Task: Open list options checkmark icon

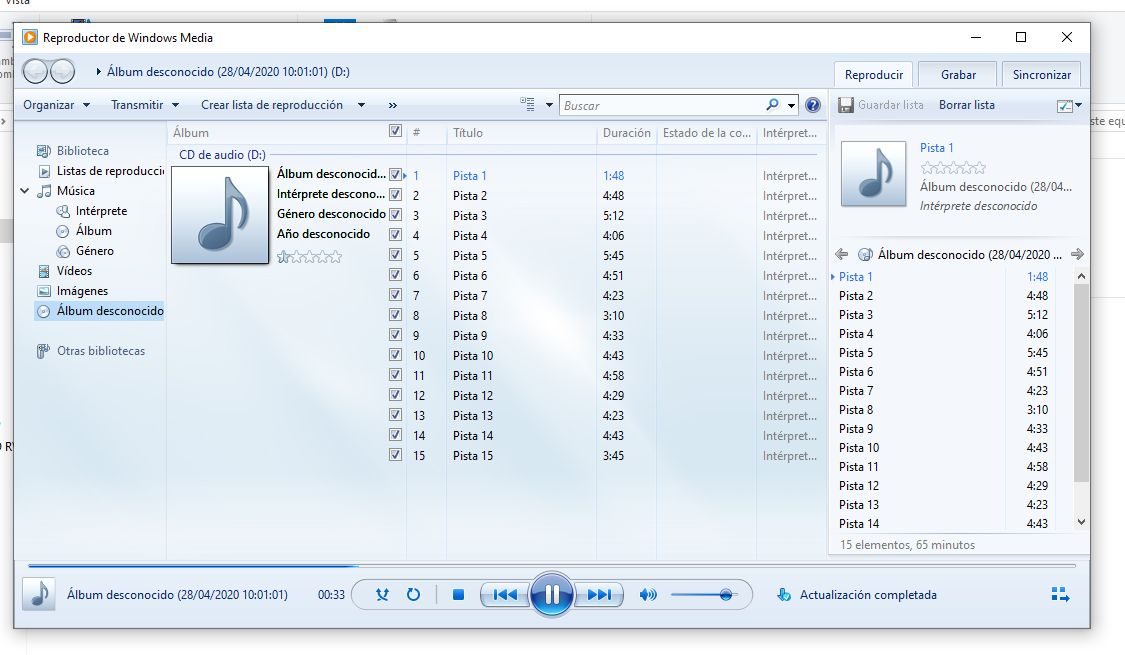Action: click(1065, 105)
